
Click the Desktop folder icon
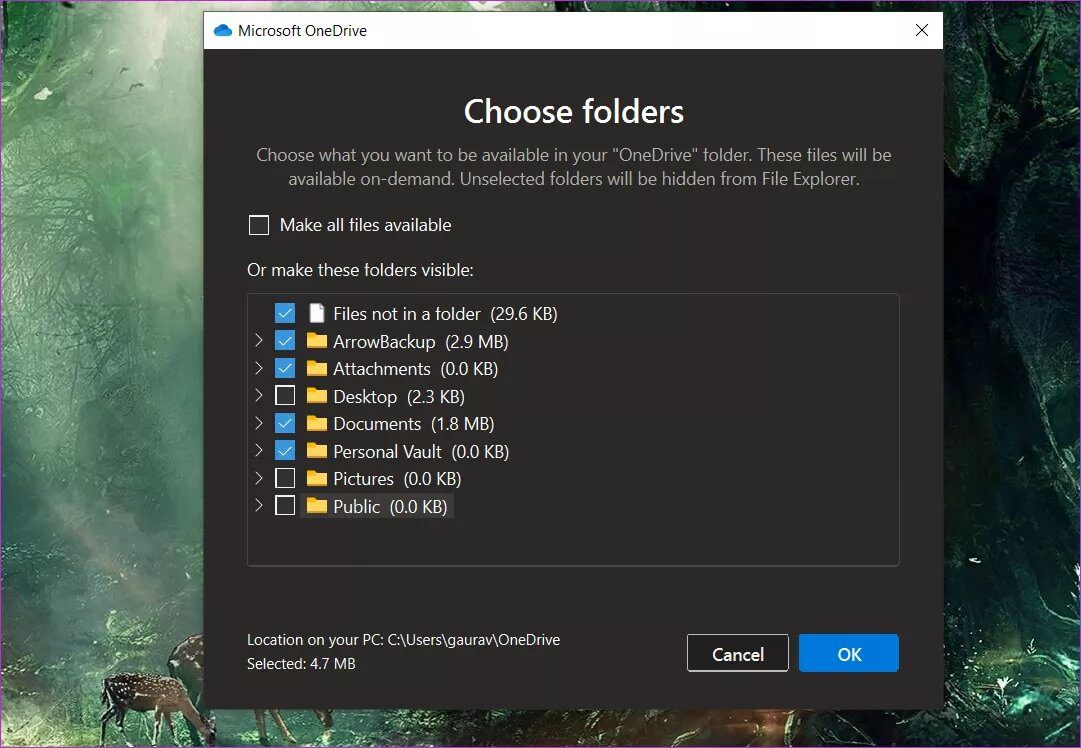click(316, 396)
